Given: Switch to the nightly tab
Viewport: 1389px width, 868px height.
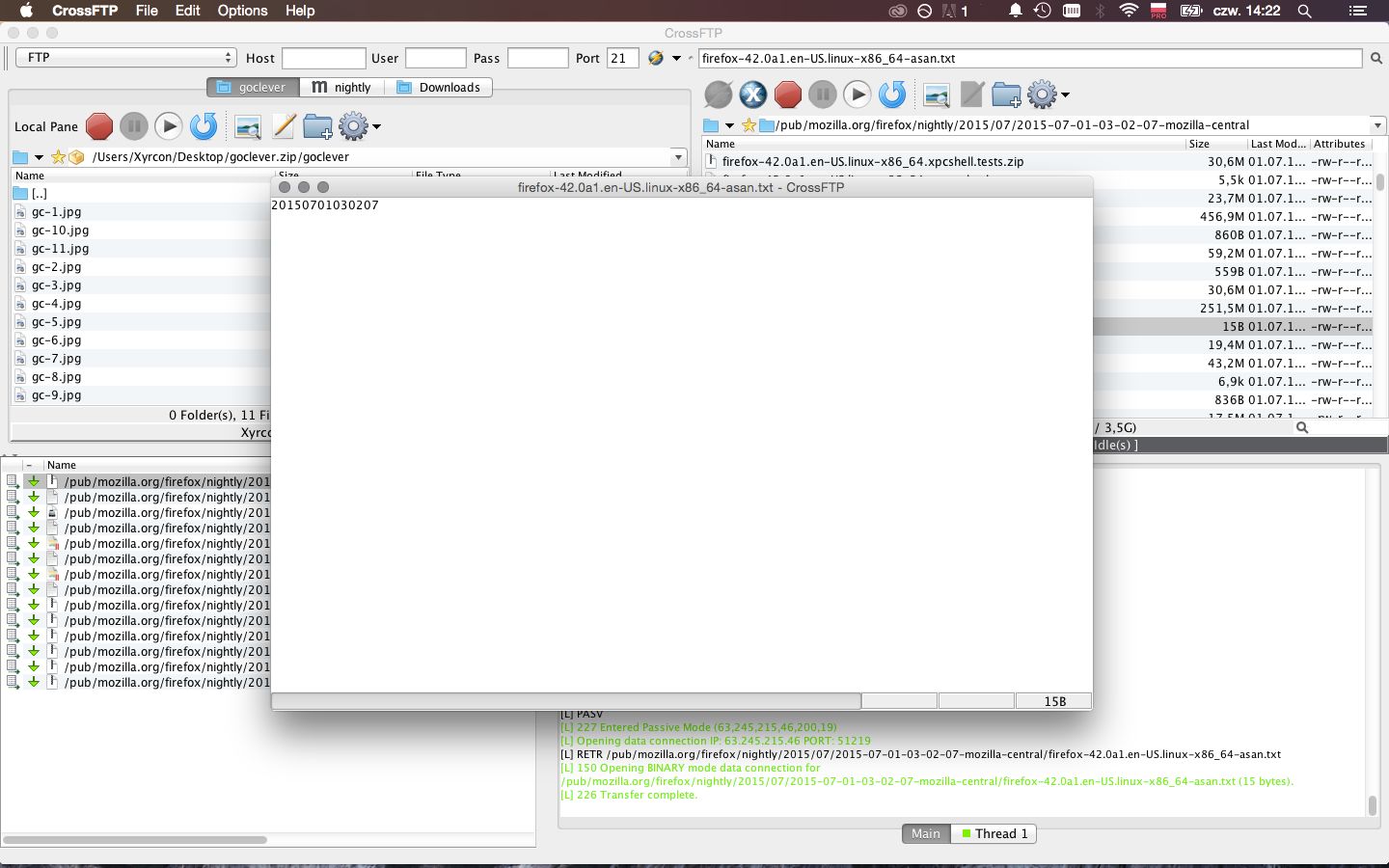Looking at the screenshot, I should point(342,87).
